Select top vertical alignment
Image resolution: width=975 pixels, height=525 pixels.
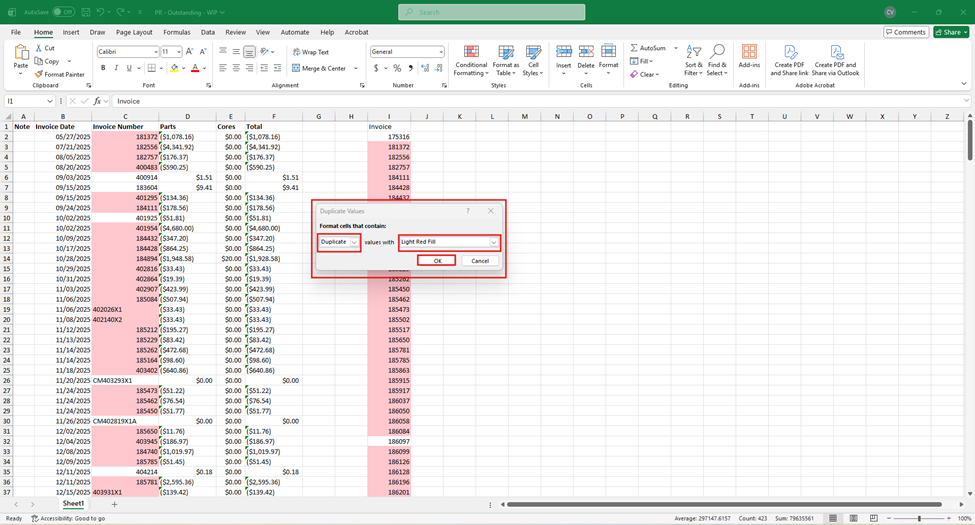coord(223,52)
